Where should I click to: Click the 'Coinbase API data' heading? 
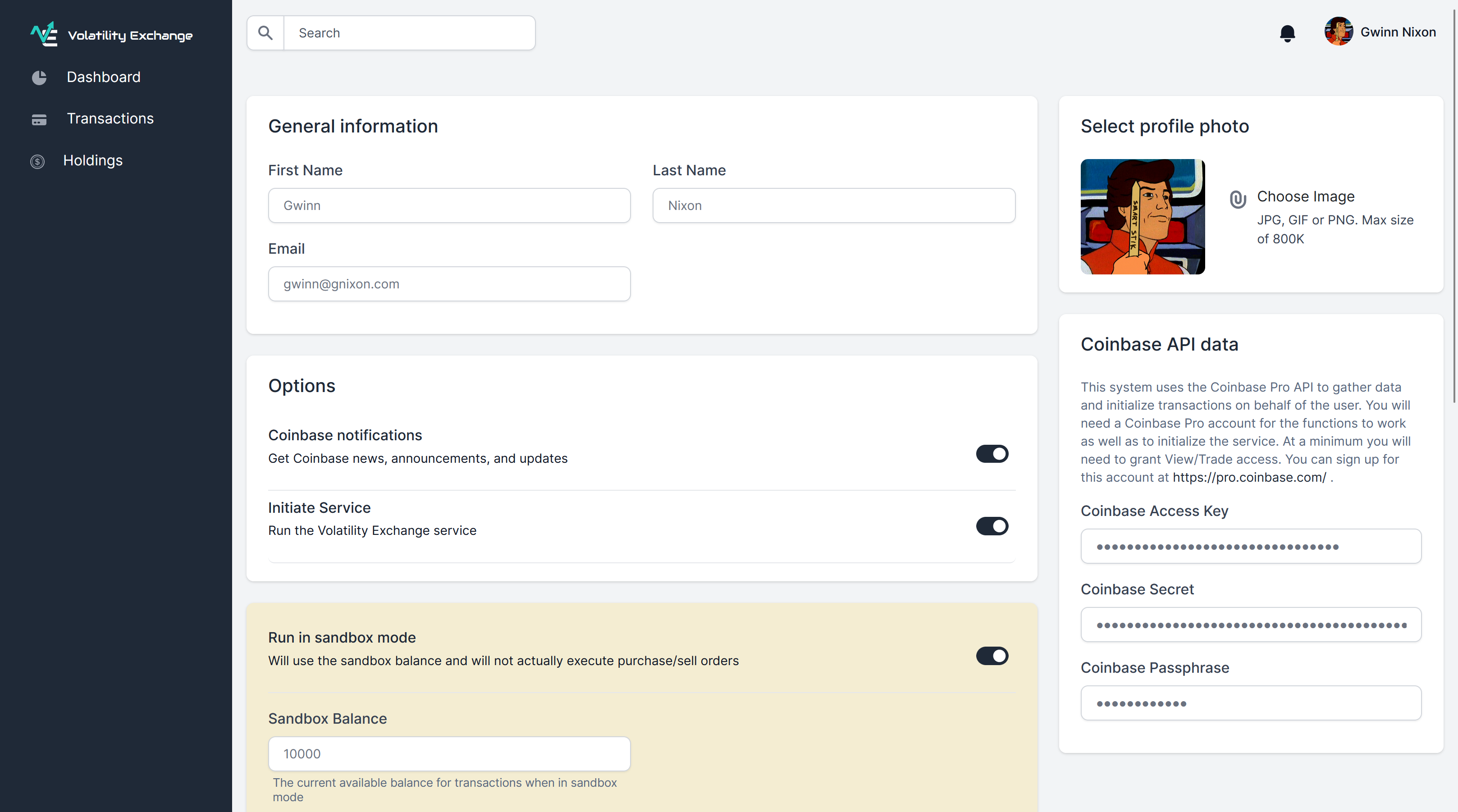click(1159, 344)
